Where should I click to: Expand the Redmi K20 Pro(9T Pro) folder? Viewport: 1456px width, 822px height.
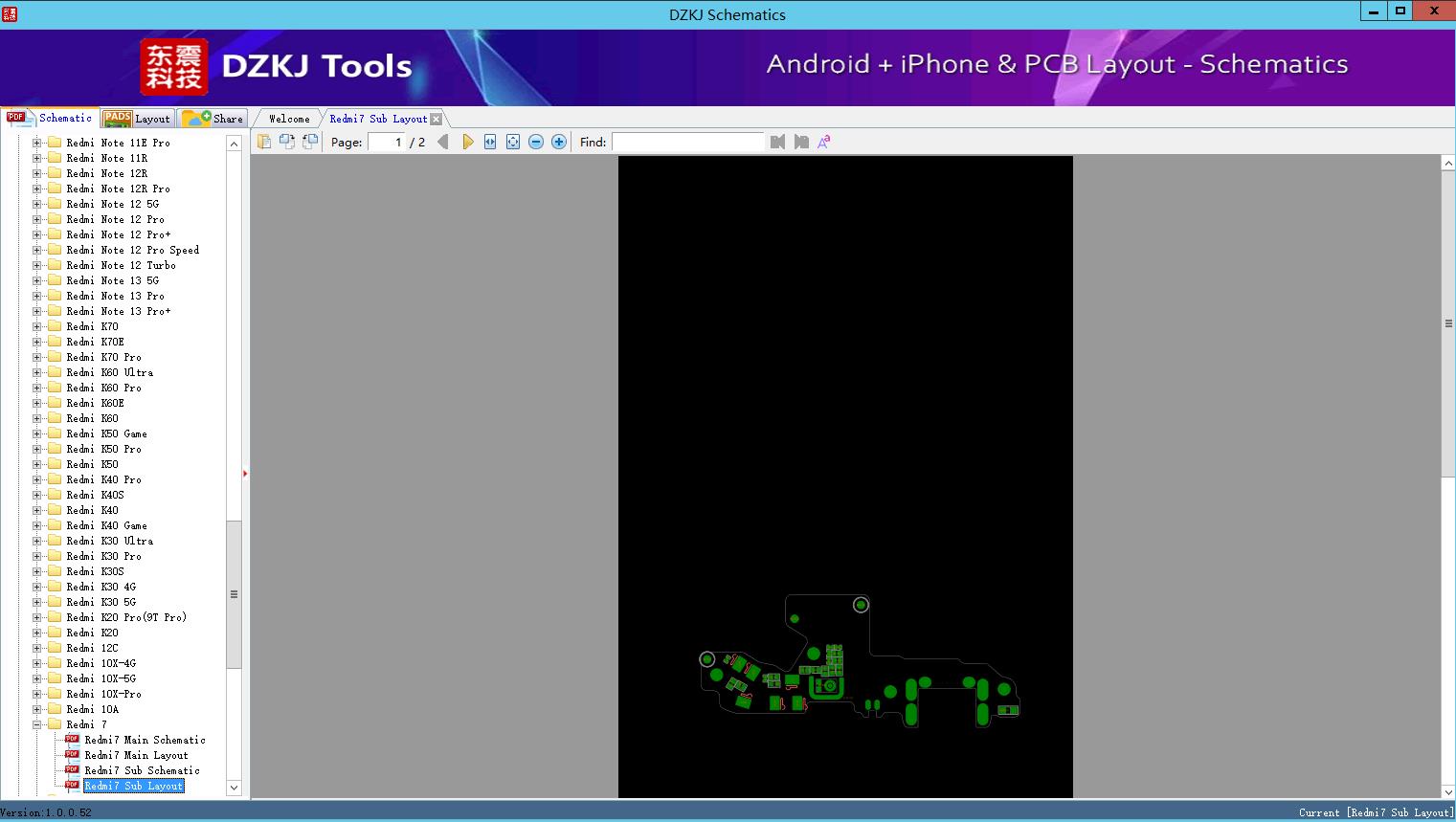(x=36, y=617)
